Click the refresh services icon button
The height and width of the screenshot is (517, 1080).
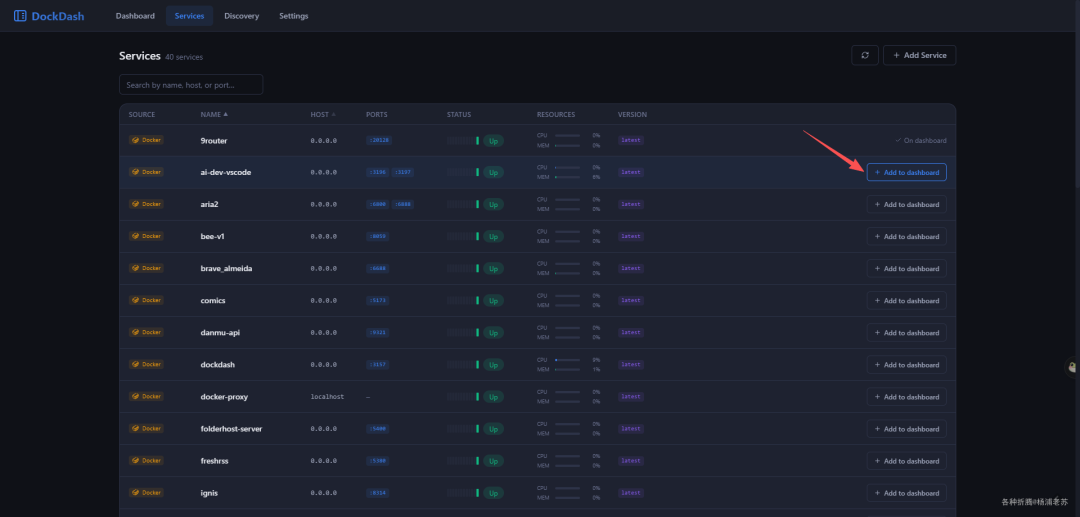coord(864,55)
